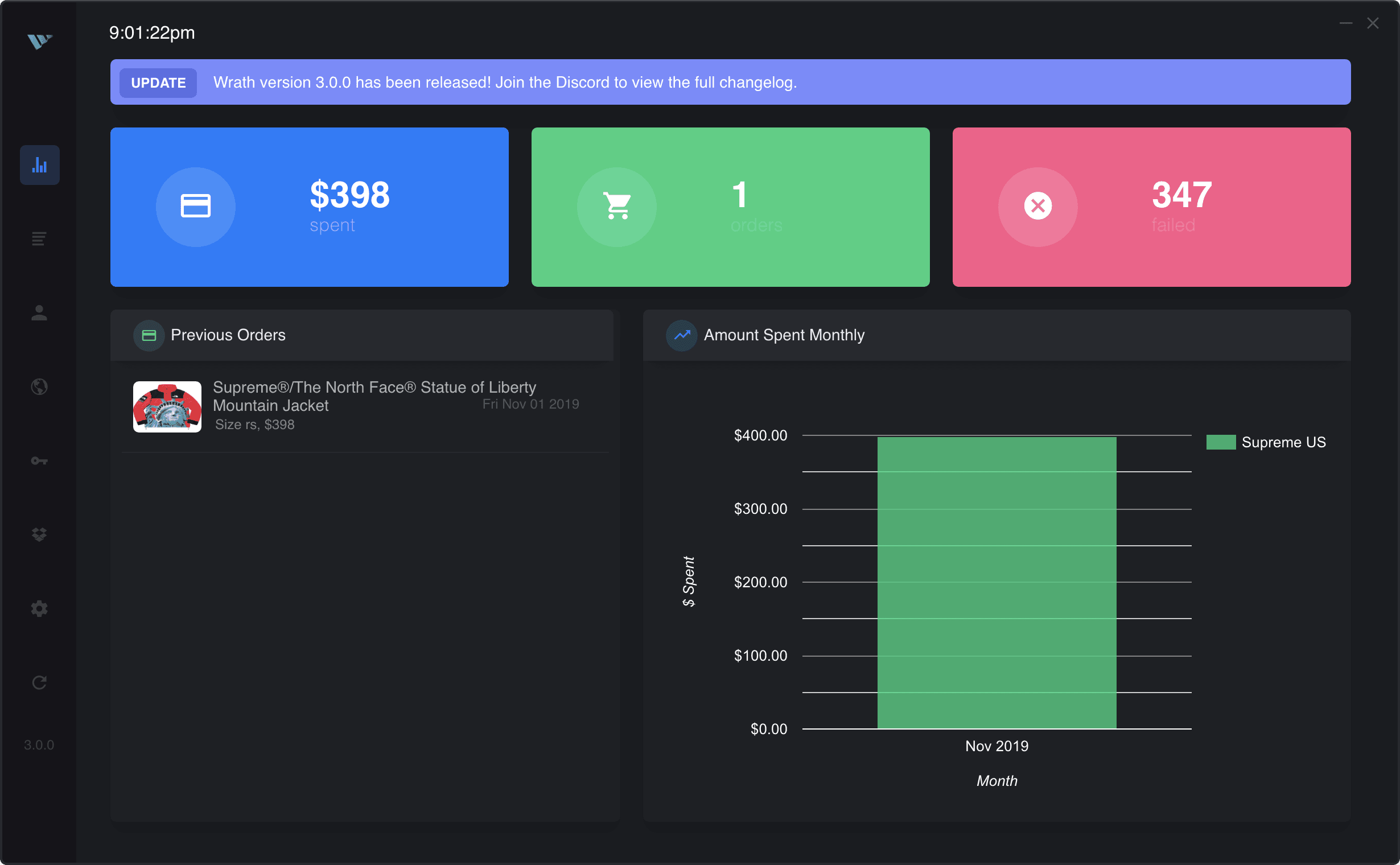Click the Mountain Jacket product thumbnail
1400x865 pixels.
[x=167, y=406]
